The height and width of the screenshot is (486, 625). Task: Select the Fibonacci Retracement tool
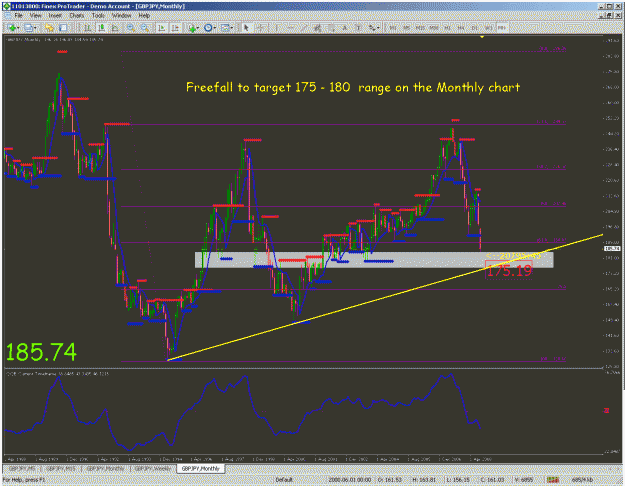click(x=331, y=28)
